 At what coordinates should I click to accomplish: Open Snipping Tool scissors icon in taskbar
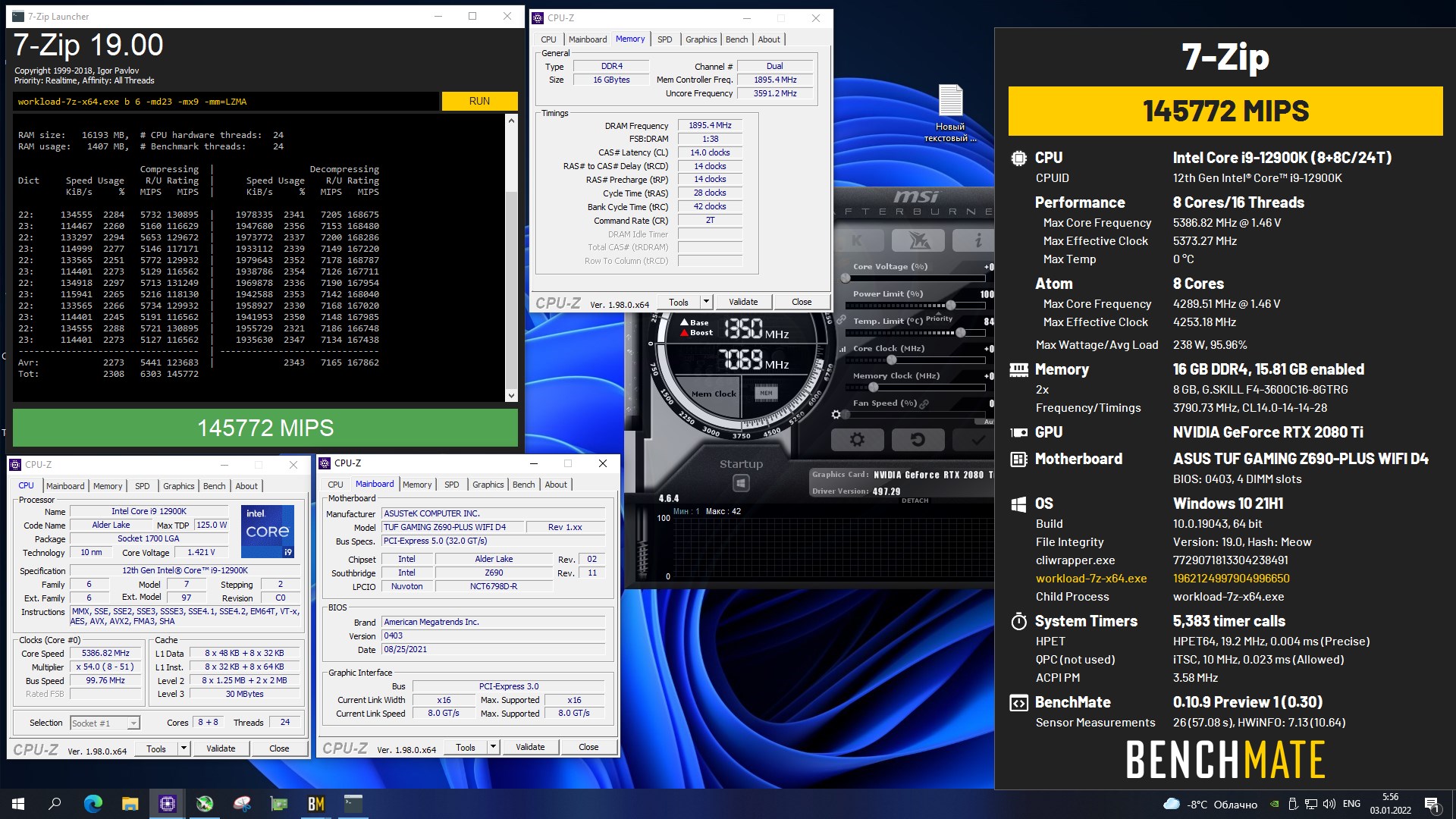coord(242,804)
